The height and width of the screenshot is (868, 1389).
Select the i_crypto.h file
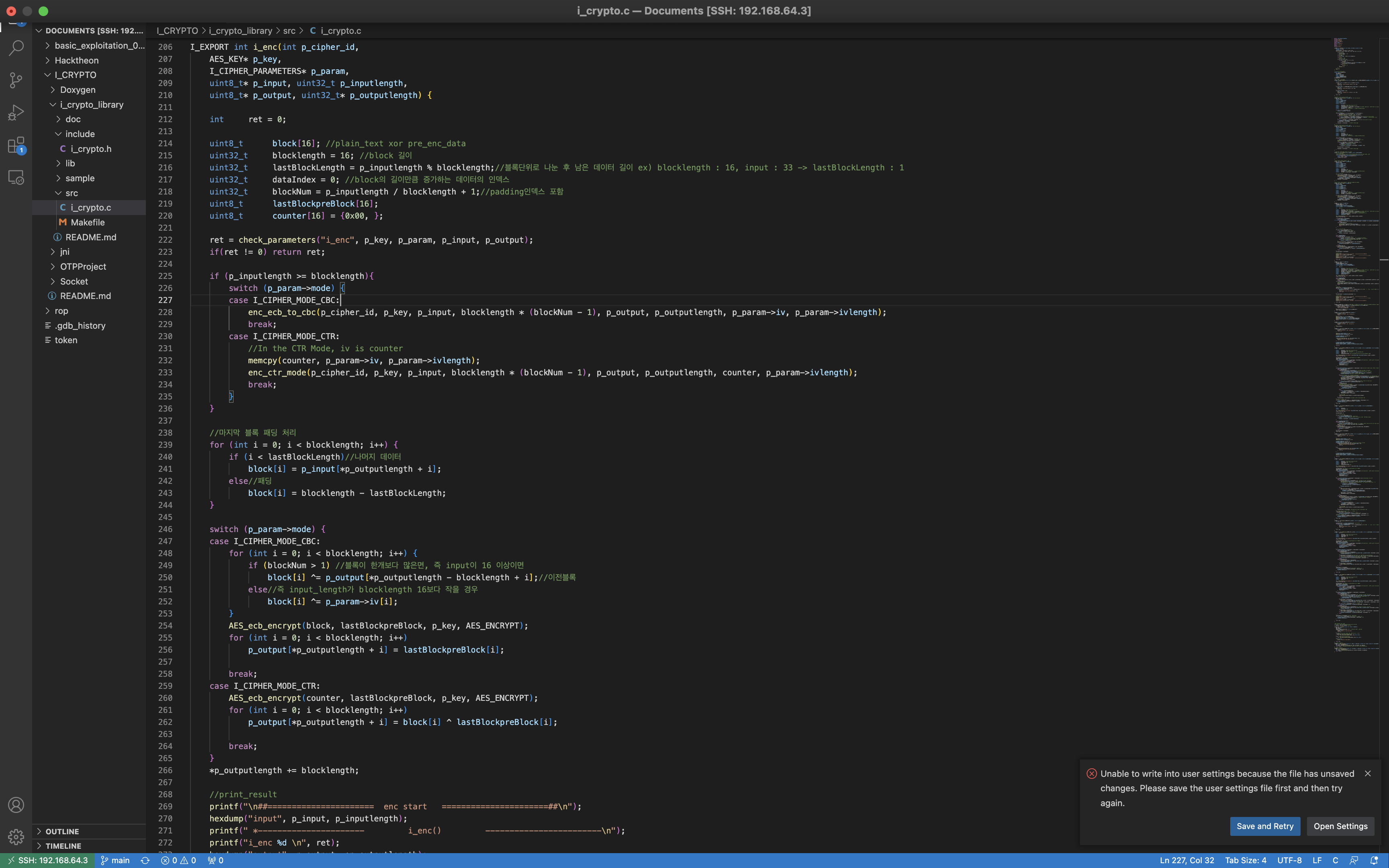[x=91, y=149]
